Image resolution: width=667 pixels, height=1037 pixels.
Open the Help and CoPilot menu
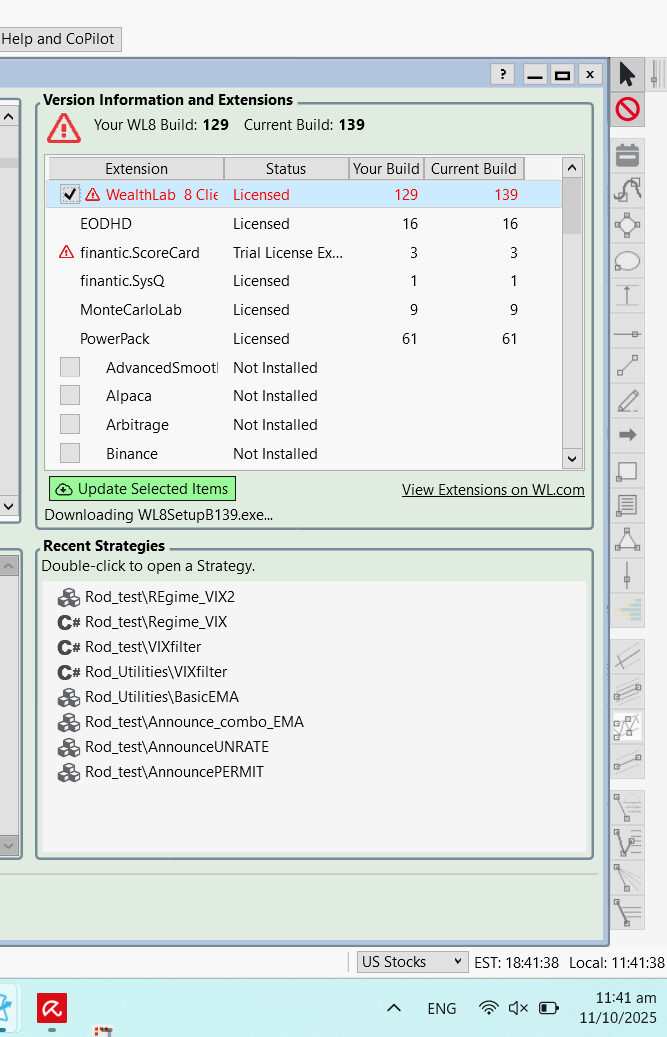60,39
